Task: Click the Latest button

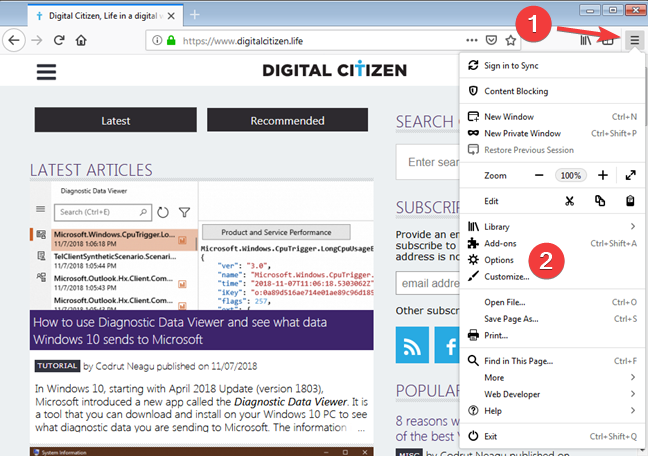Action: (116, 120)
